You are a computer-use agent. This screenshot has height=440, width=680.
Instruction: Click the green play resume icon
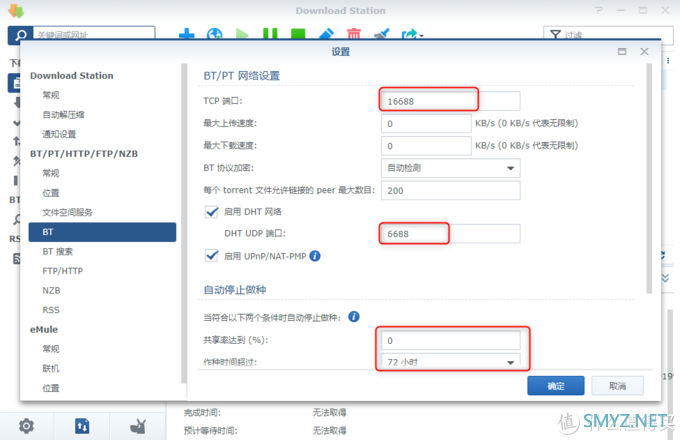242,34
